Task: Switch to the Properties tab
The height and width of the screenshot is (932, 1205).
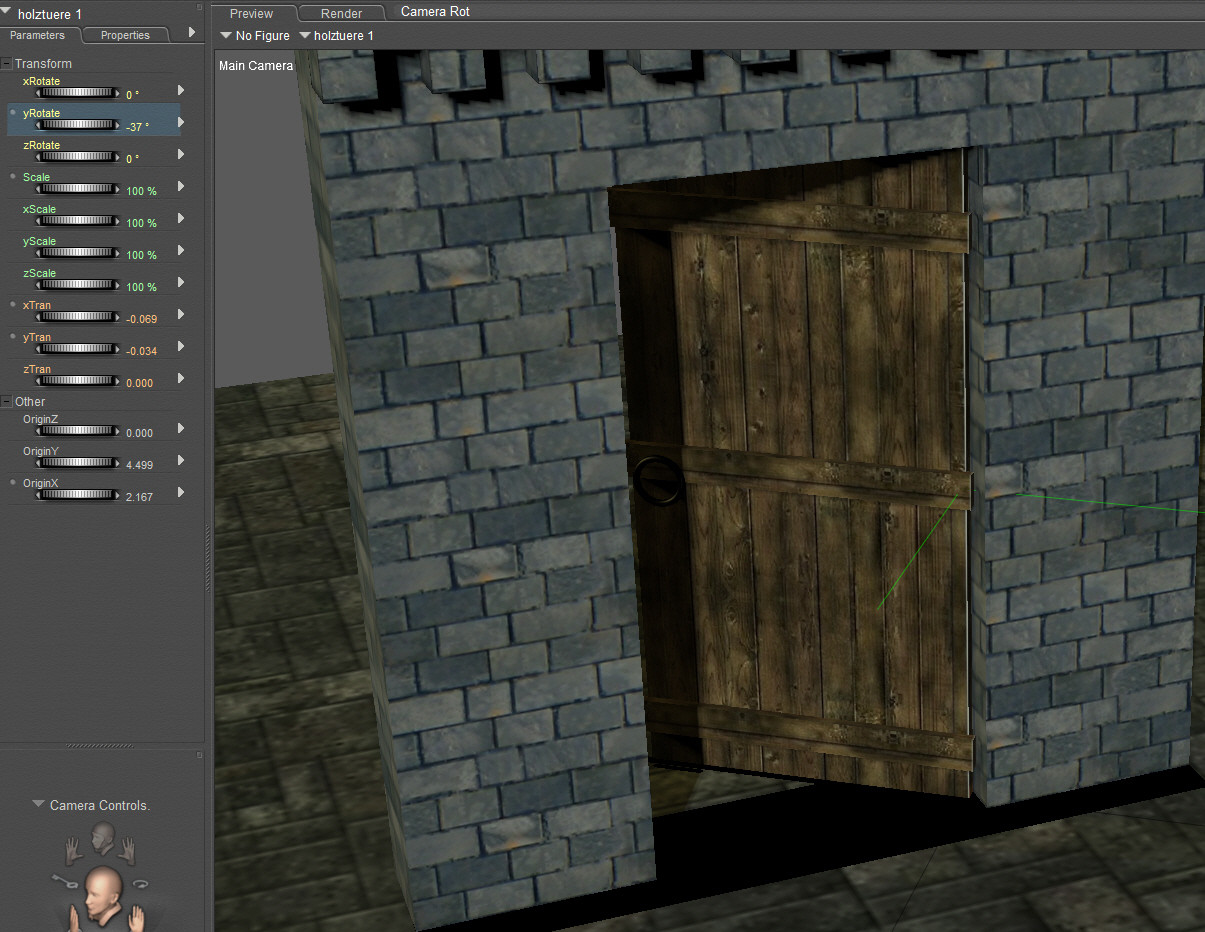Action: 125,35
